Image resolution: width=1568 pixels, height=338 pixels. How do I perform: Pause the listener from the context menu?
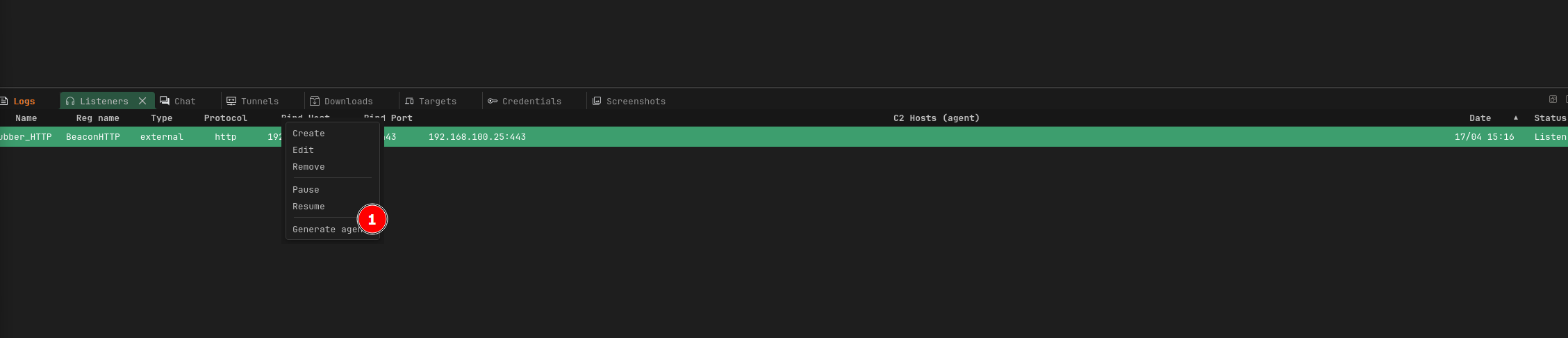306,190
